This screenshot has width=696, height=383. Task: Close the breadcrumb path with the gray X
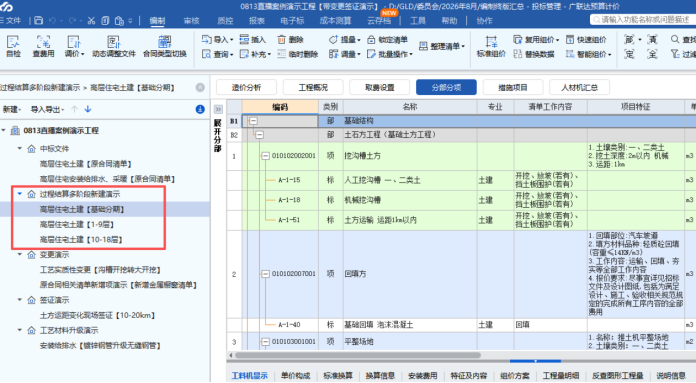click(200, 87)
